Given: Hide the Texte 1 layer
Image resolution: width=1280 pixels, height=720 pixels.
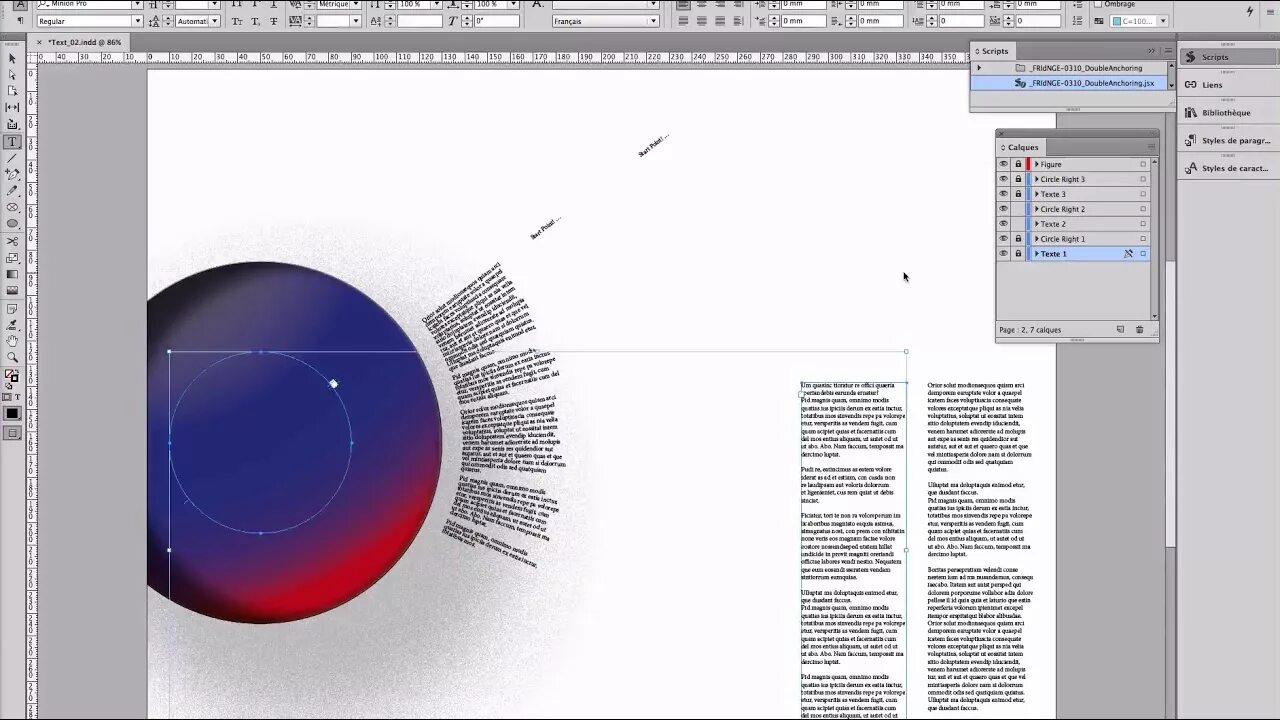Looking at the screenshot, I should 1003,254.
